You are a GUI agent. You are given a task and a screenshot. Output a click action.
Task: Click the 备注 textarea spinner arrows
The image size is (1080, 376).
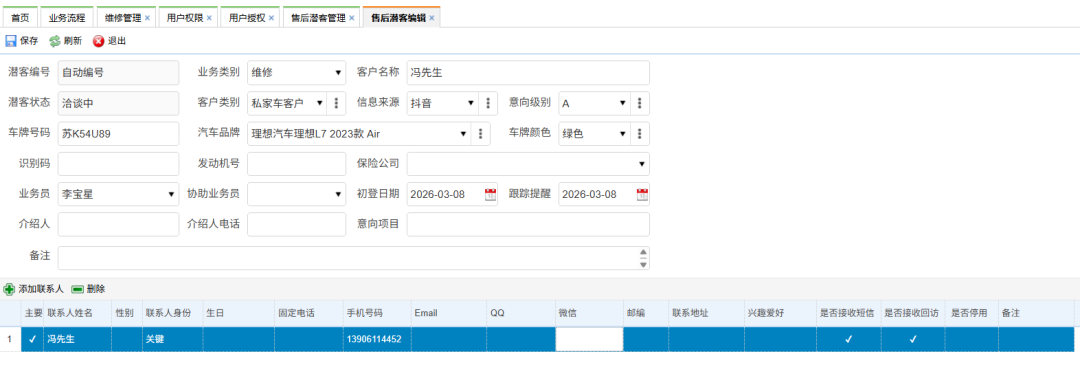pyautogui.click(x=643, y=258)
